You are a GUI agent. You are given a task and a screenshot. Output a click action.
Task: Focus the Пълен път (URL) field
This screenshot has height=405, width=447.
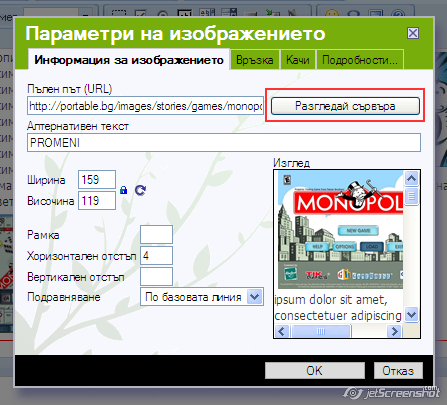click(x=145, y=106)
